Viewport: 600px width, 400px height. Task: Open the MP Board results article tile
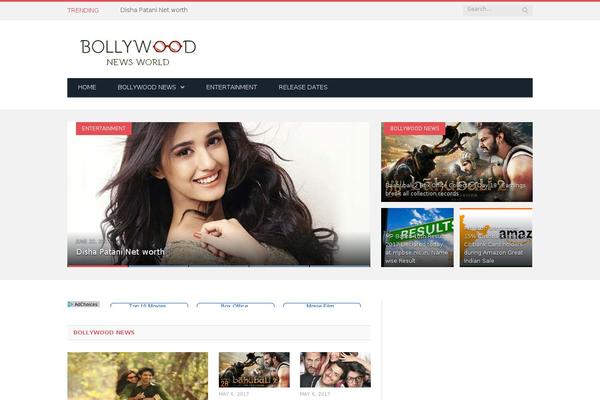pyautogui.click(x=417, y=237)
